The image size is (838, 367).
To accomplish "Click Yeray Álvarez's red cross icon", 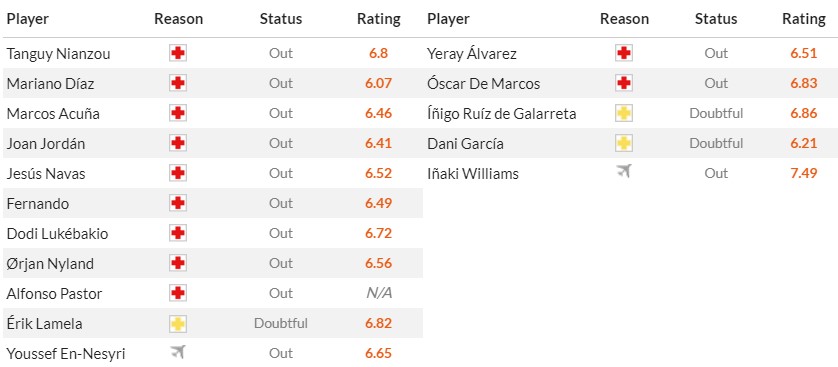I will (x=624, y=53).
